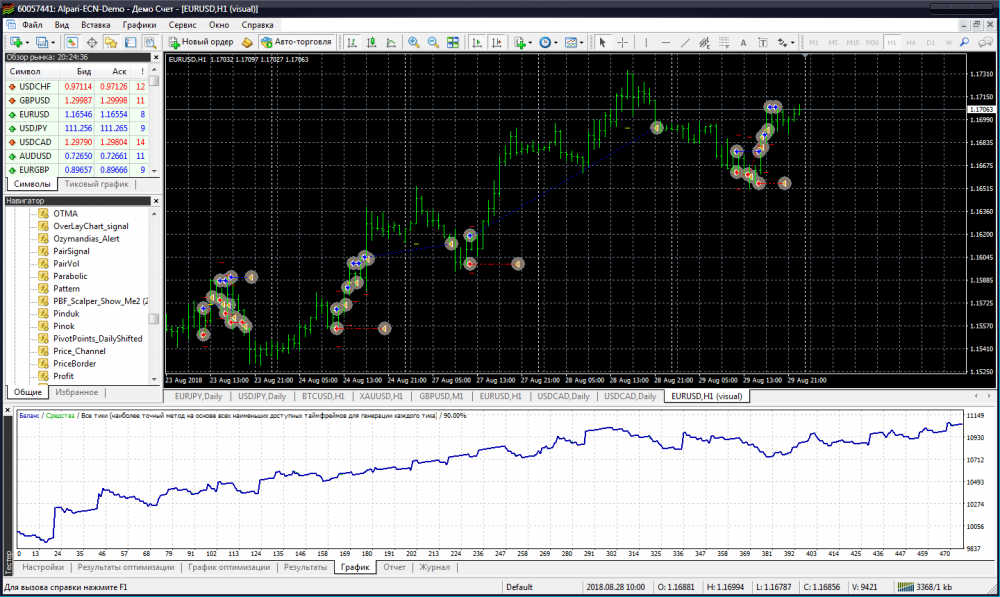Zoom in on the chart

[x=413, y=42]
